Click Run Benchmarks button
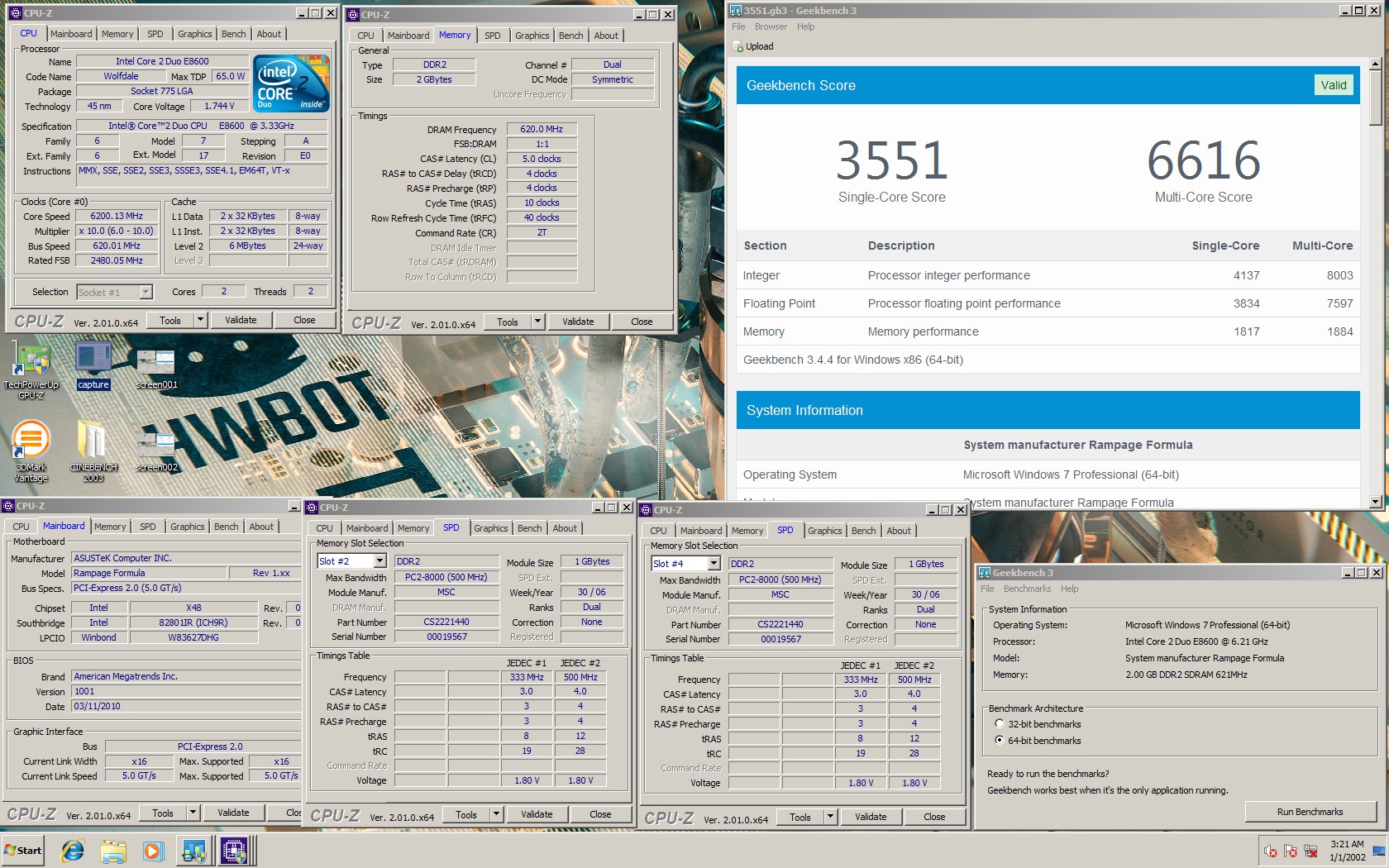1389x868 pixels. pos(1310,812)
